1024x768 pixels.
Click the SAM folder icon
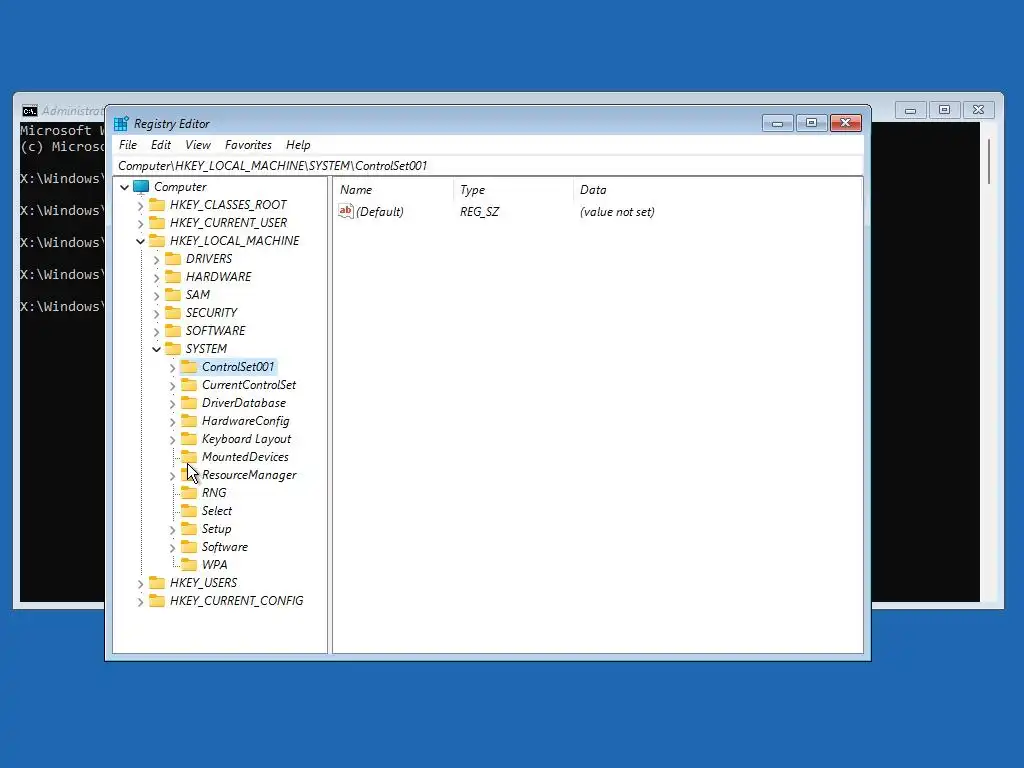[172, 295]
